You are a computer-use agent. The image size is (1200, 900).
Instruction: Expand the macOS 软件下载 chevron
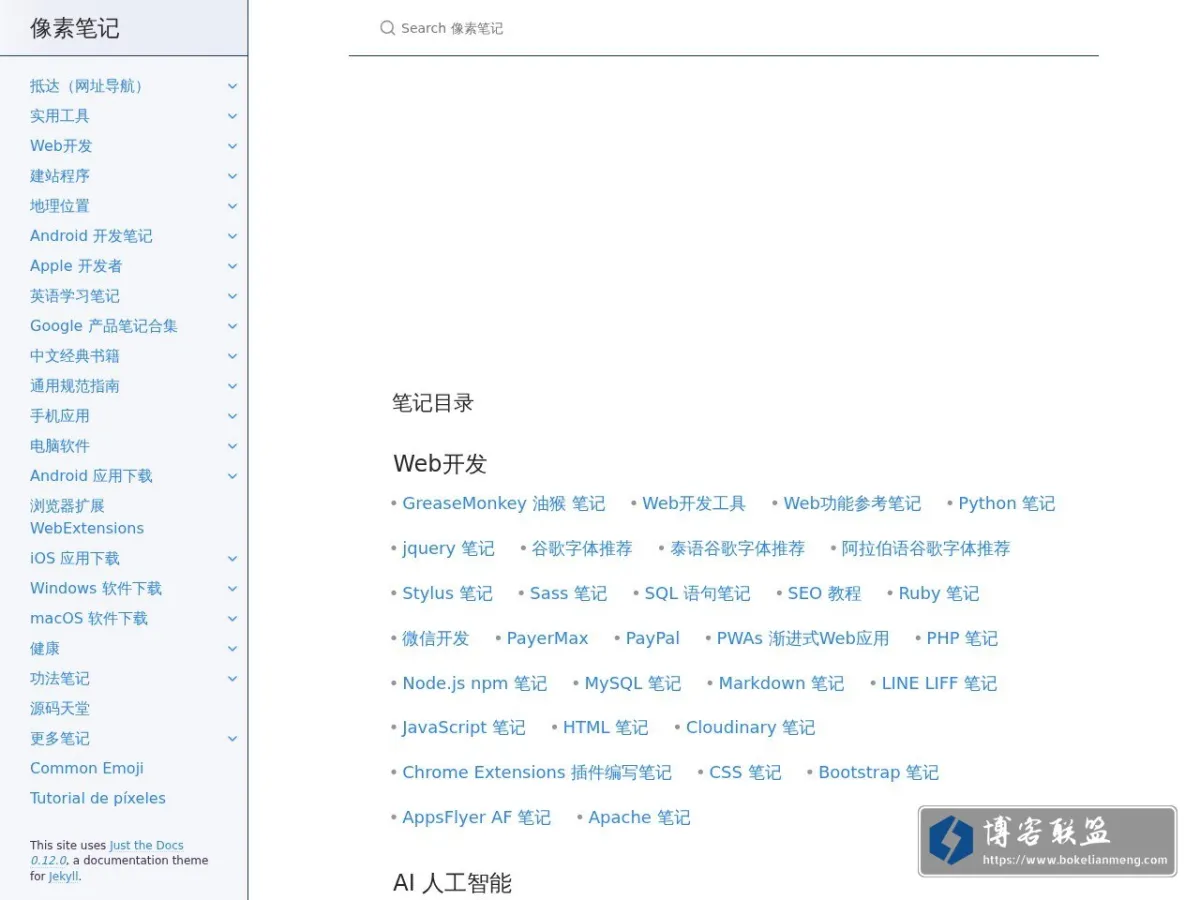(232, 618)
